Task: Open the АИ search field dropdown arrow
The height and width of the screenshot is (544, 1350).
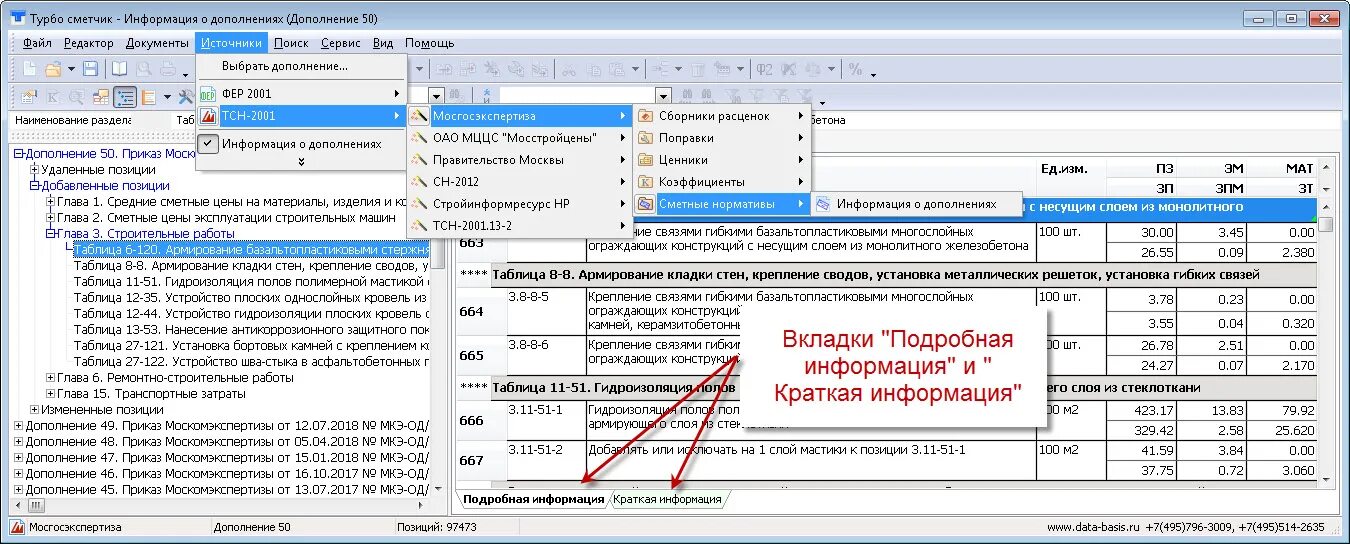Action: 661,97
